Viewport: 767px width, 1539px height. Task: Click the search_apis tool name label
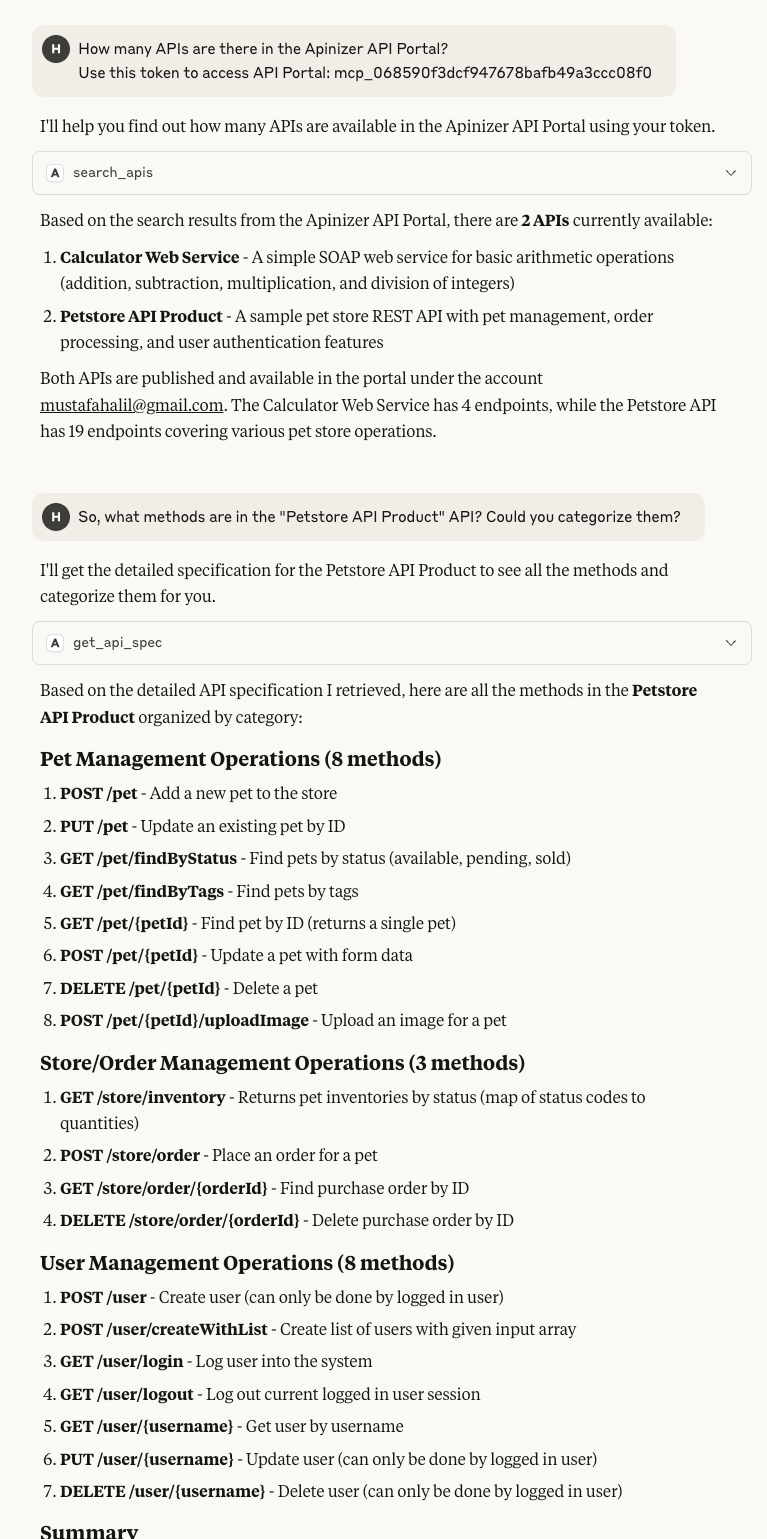coord(113,173)
